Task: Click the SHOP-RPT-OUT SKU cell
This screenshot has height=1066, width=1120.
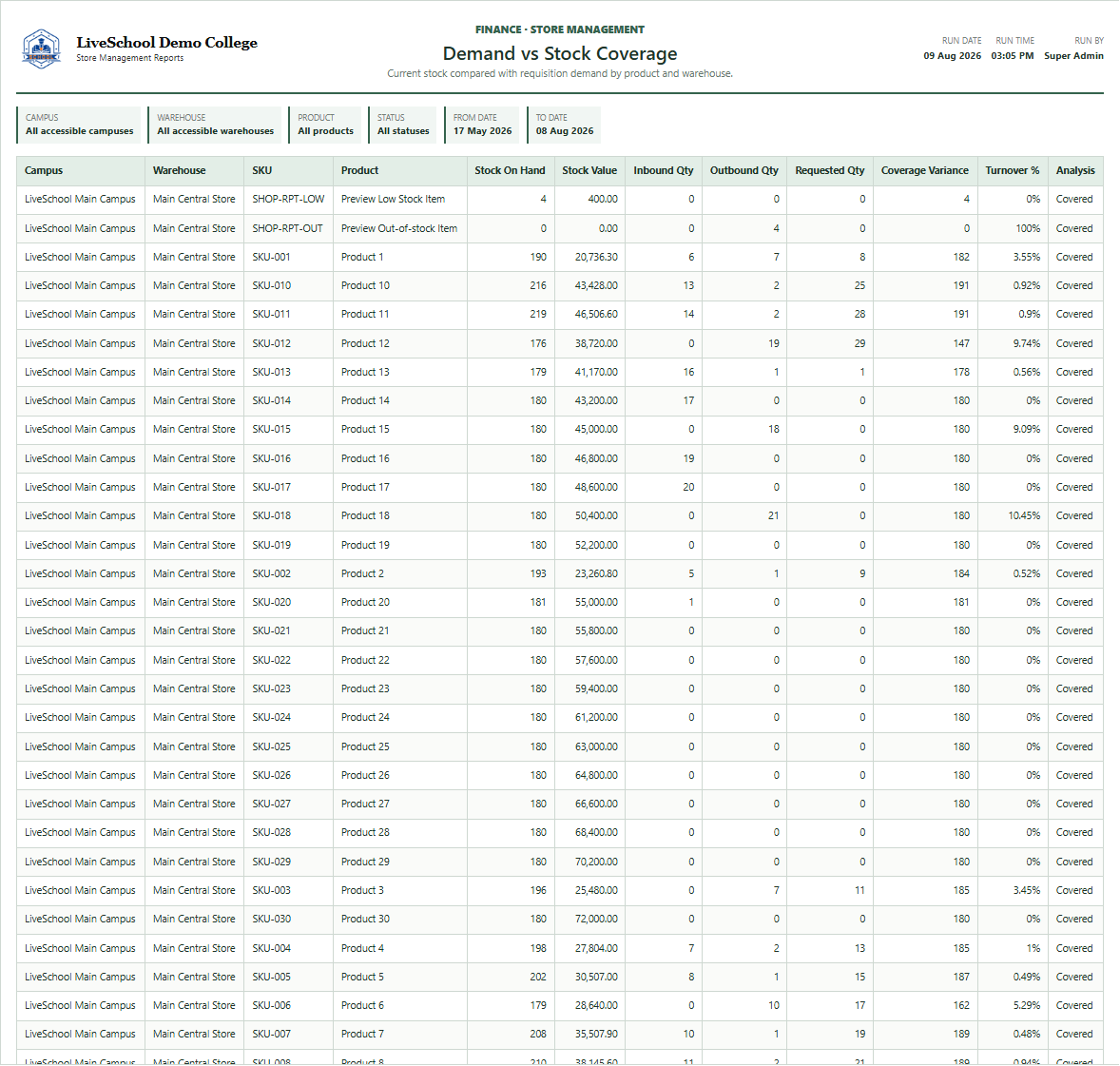Action: [287, 228]
